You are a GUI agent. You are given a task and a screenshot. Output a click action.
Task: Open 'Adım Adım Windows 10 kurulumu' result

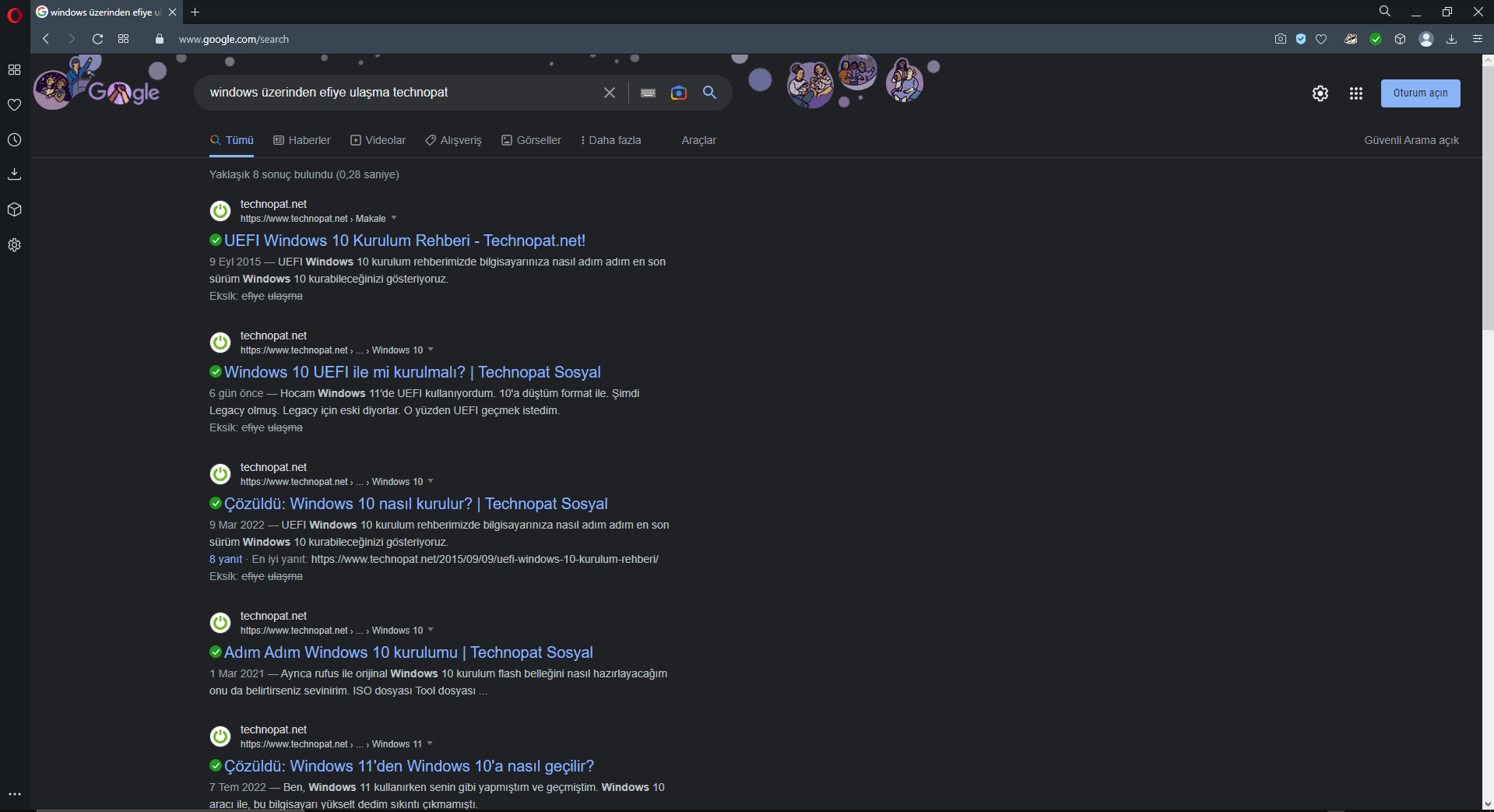click(409, 652)
